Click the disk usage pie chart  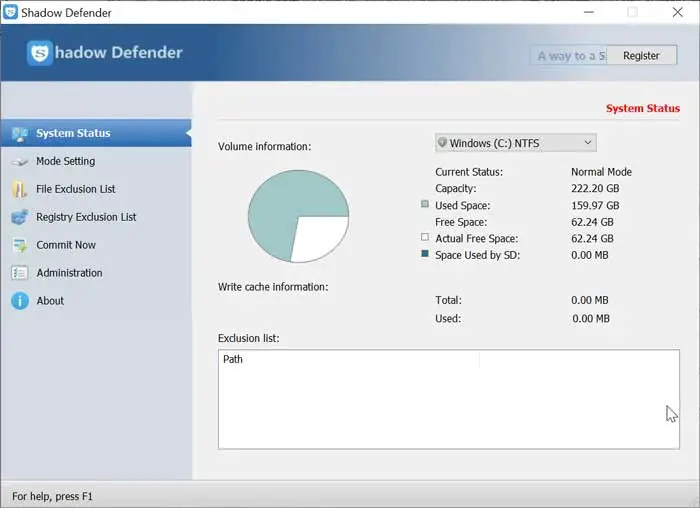point(298,215)
